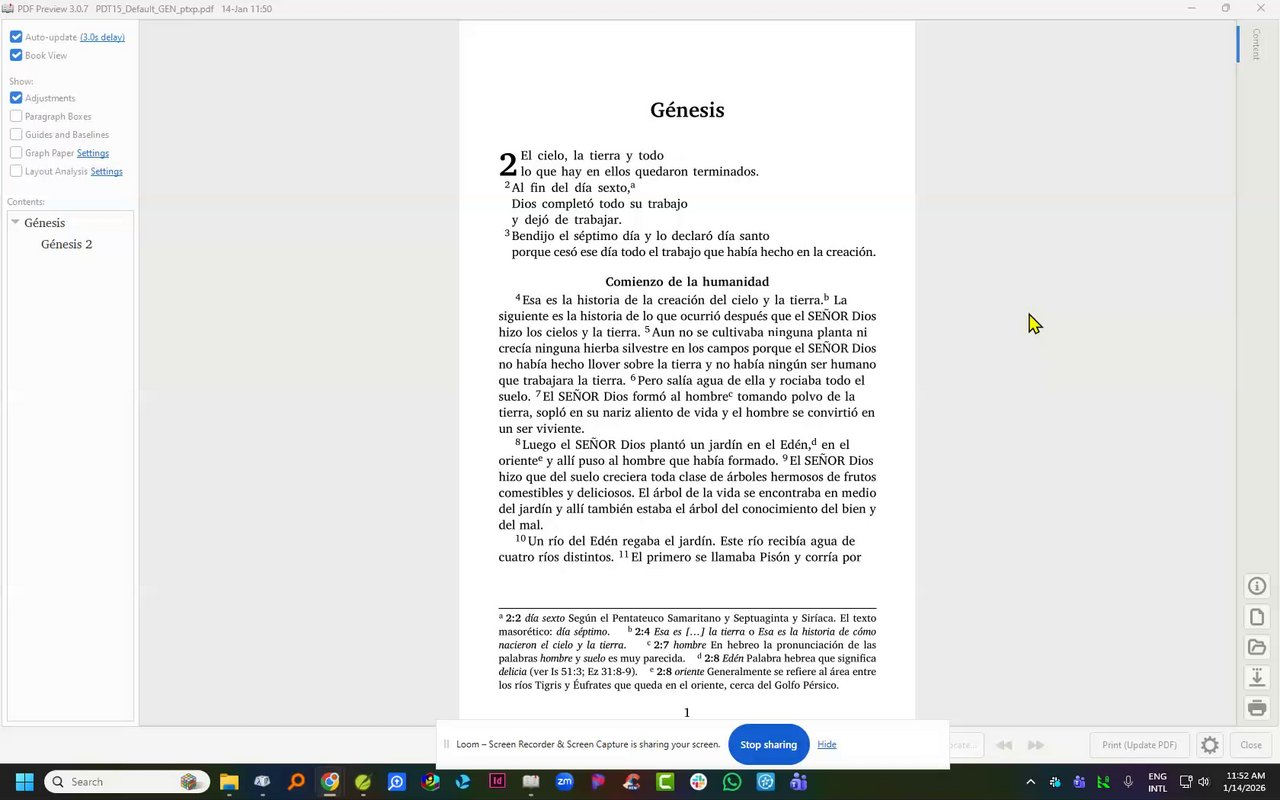Toggle the Auto-update checkbox
Viewport: 1280px width, 800px height.
click(x=16, y=37)
